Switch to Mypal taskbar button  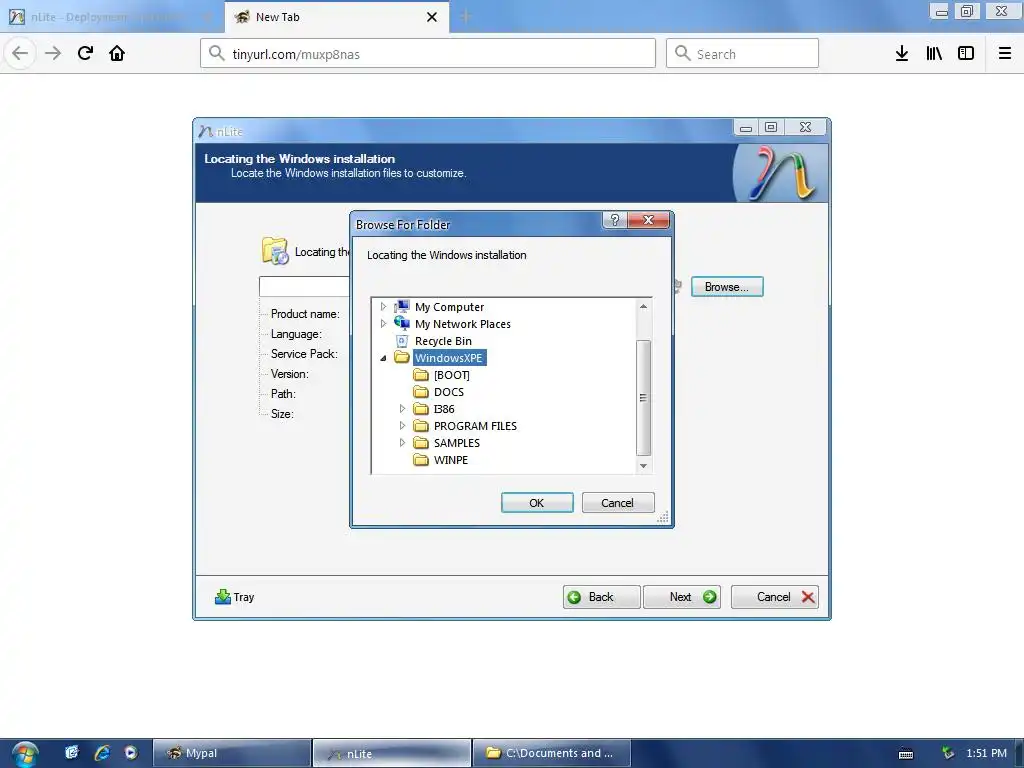pos(232,753)
